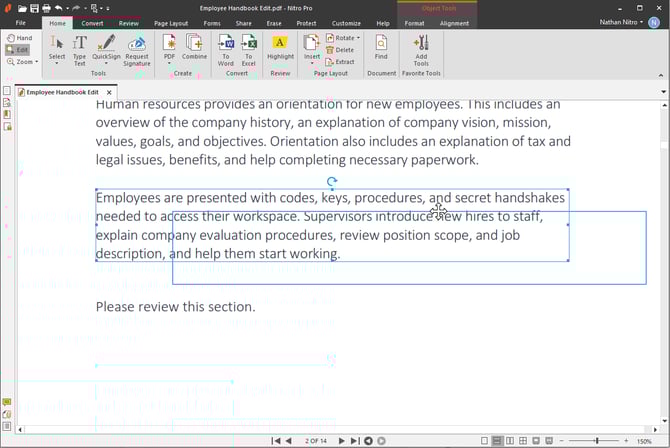Expand the Zoom dropdown
This screenshot has width=670, height=448.
[24, 62]
